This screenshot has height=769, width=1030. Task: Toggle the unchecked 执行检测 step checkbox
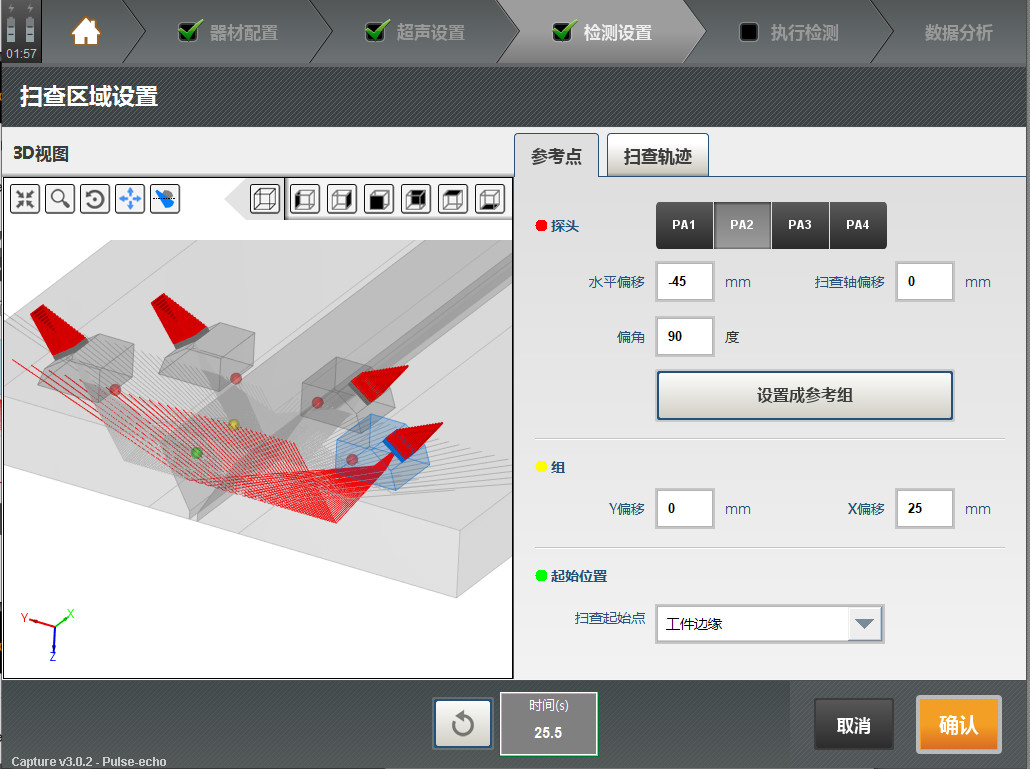748,32
